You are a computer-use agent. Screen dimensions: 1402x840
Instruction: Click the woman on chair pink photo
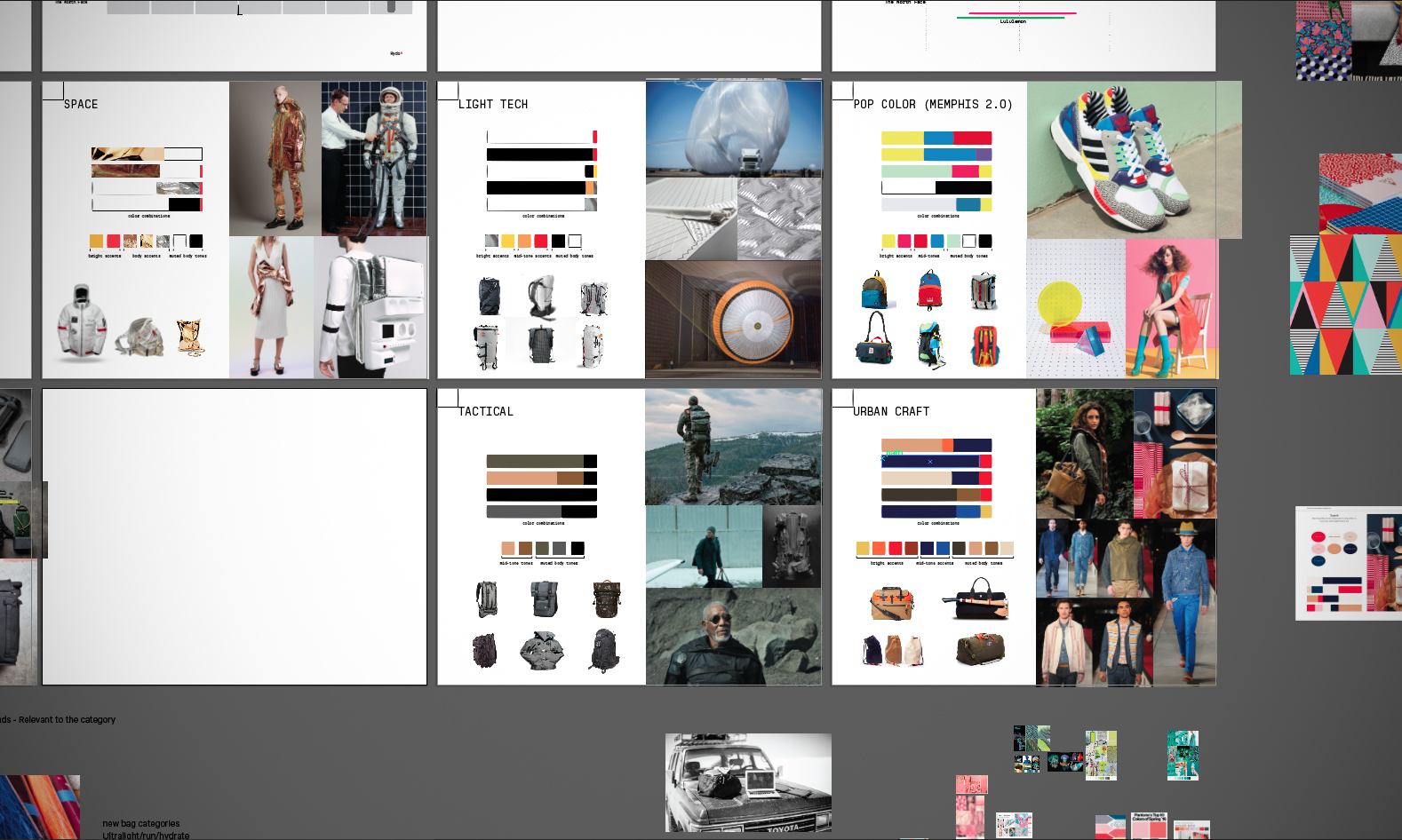(1172, 309)
